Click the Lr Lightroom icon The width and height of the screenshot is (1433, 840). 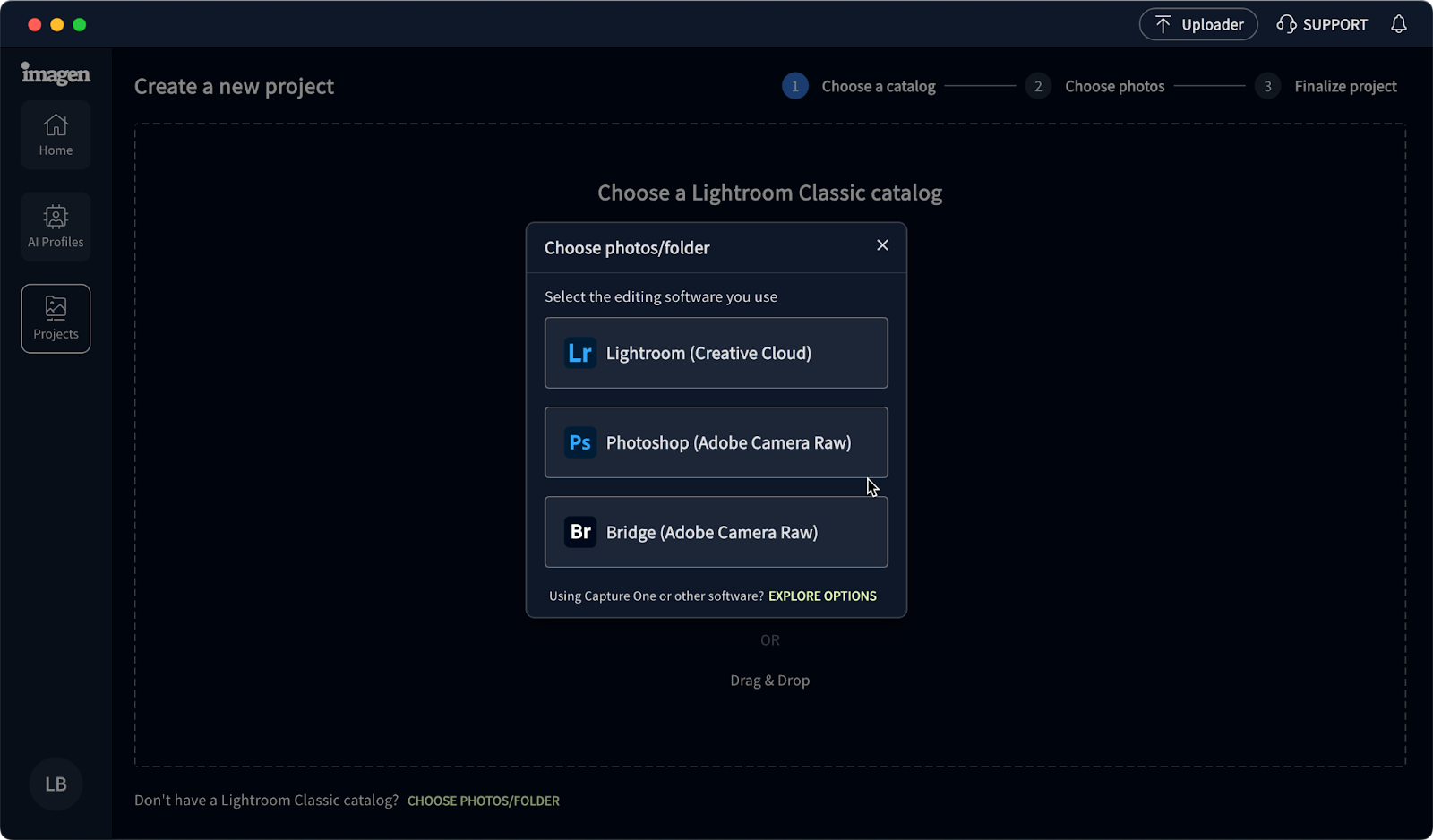(x=580, y=353)
